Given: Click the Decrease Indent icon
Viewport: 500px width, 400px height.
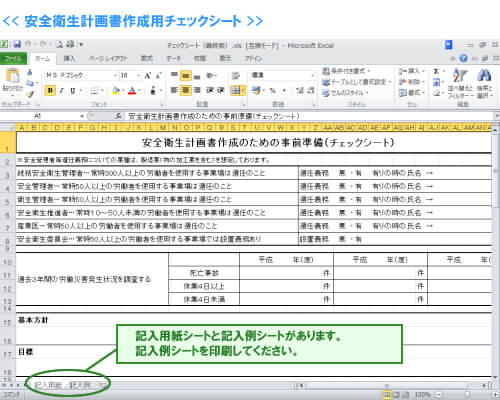Looking at the screenshot, I should tap(210, 90).
